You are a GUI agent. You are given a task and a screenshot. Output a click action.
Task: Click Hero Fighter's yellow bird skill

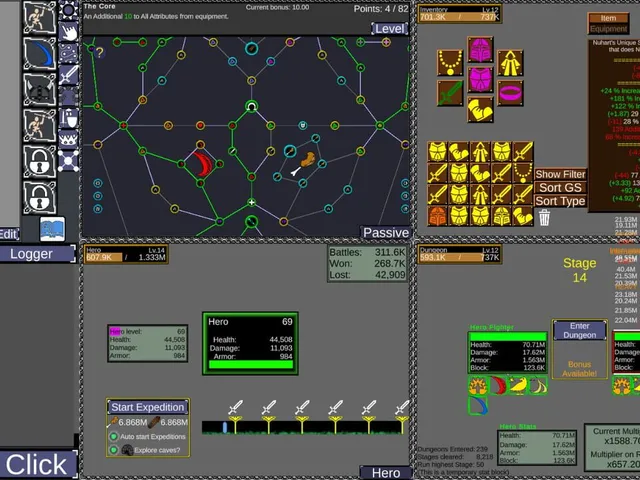pos(518,385)
